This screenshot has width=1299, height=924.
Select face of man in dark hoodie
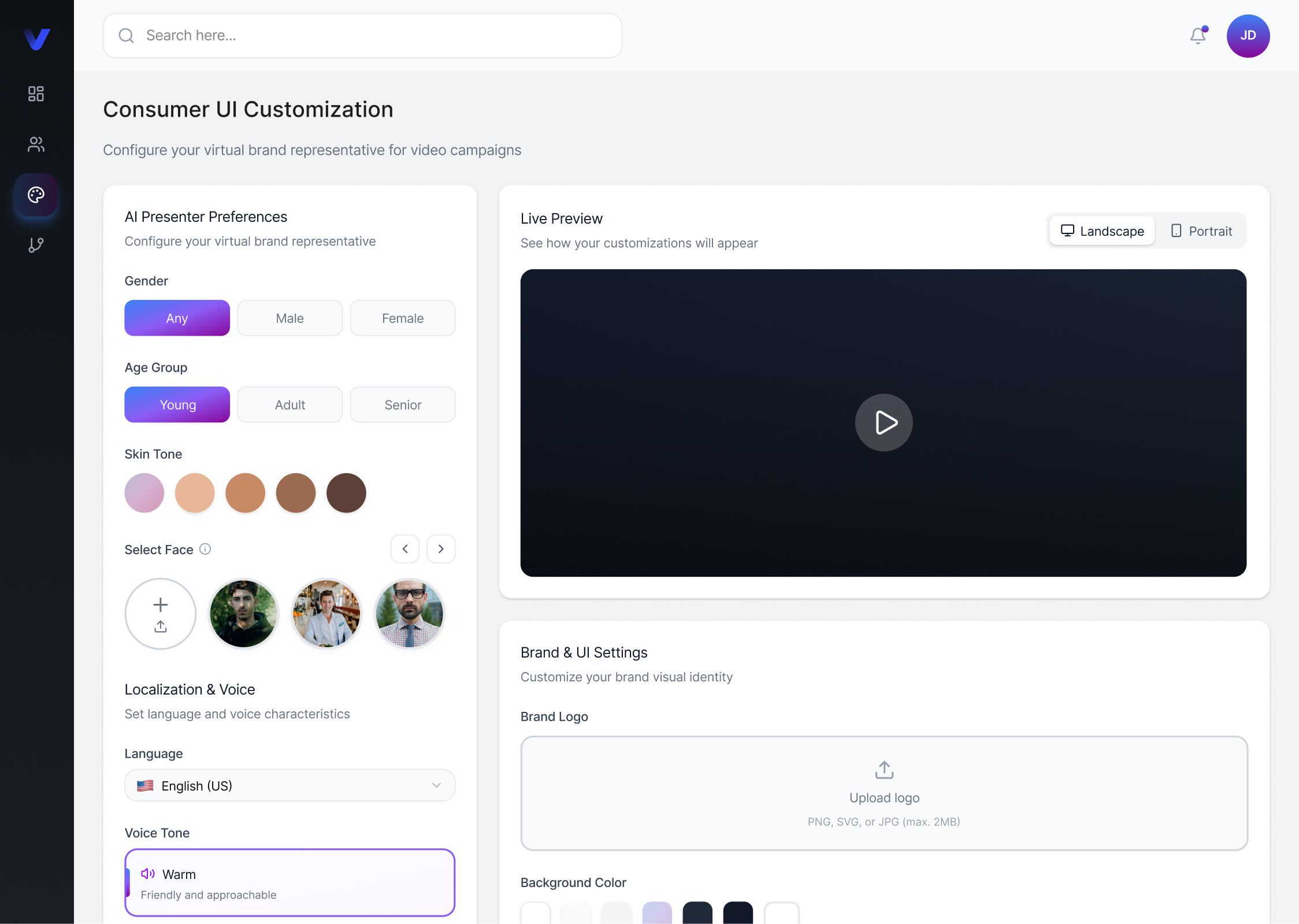[243, 614]
